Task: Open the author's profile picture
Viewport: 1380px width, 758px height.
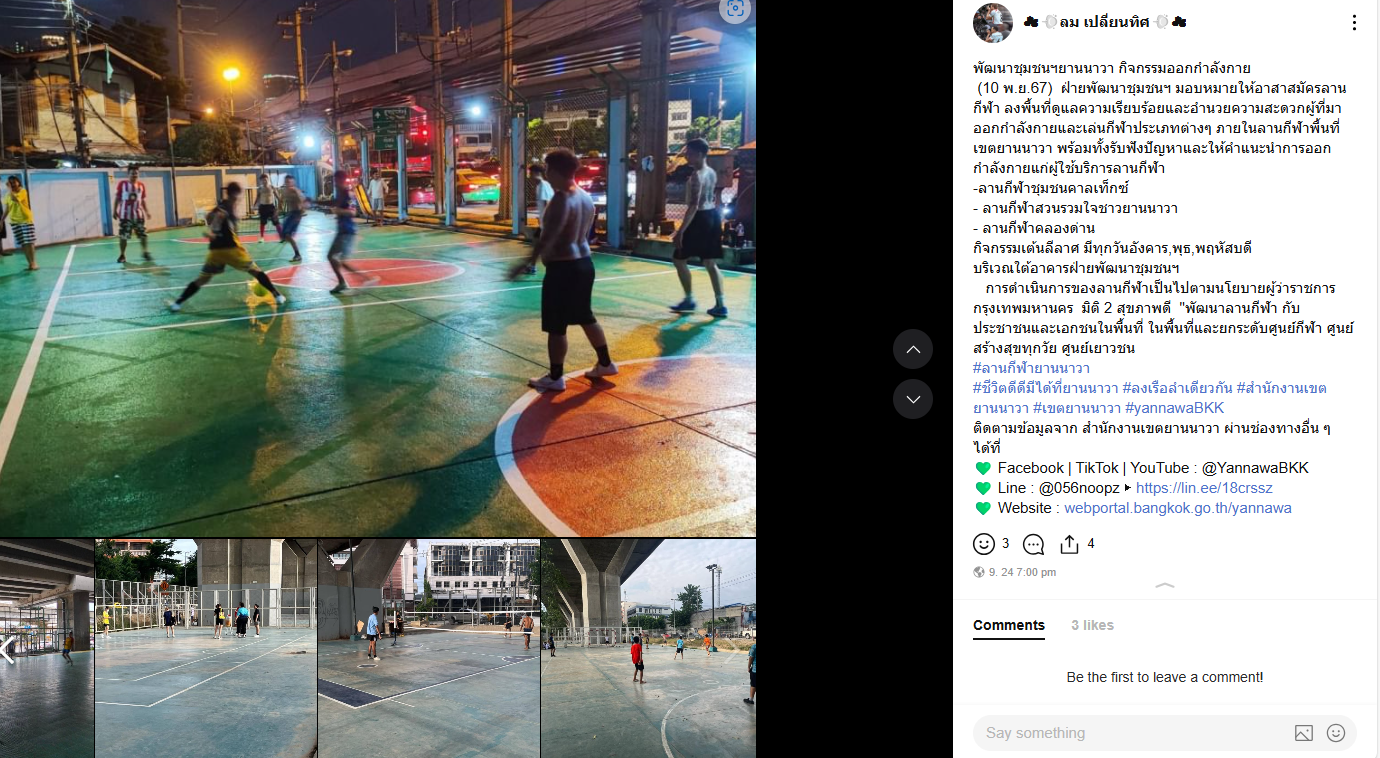Action: [993, 23]
